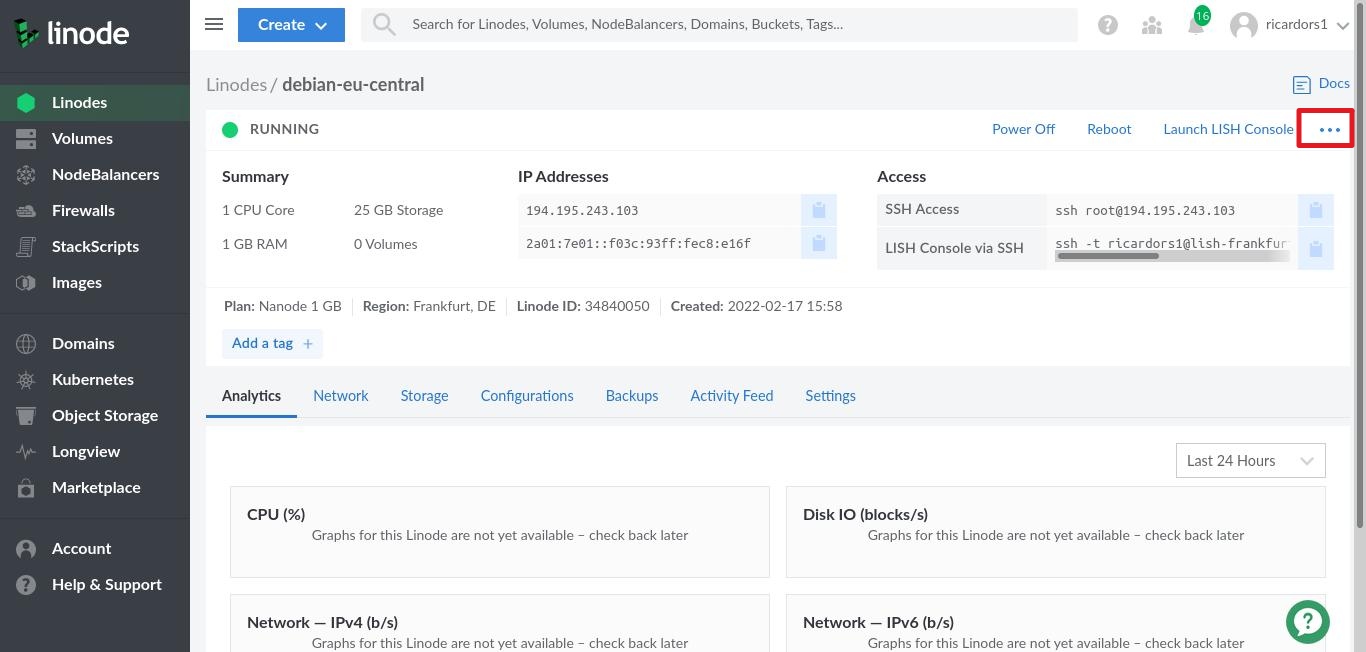Open the community people icon

(1152, 25)
